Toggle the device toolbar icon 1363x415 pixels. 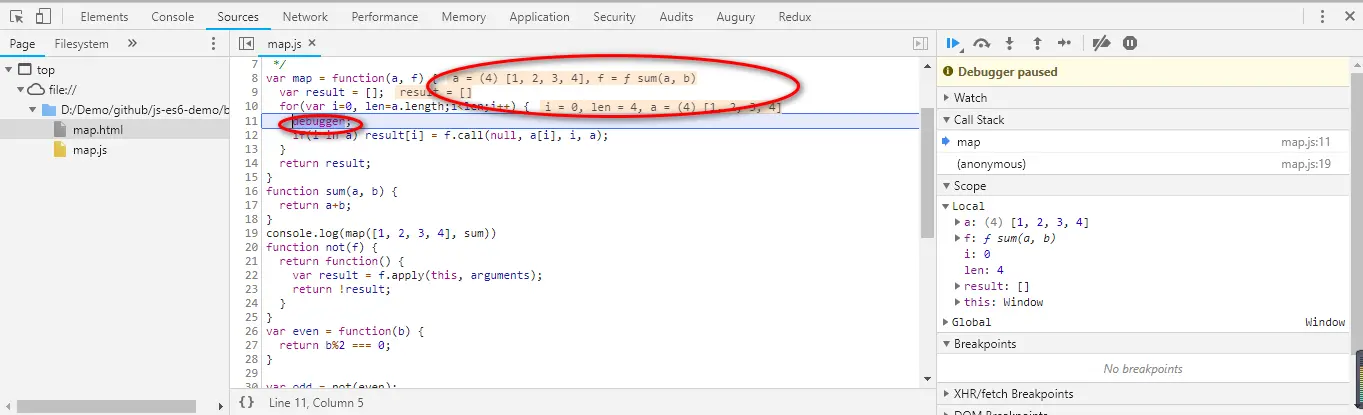(43, 17)
